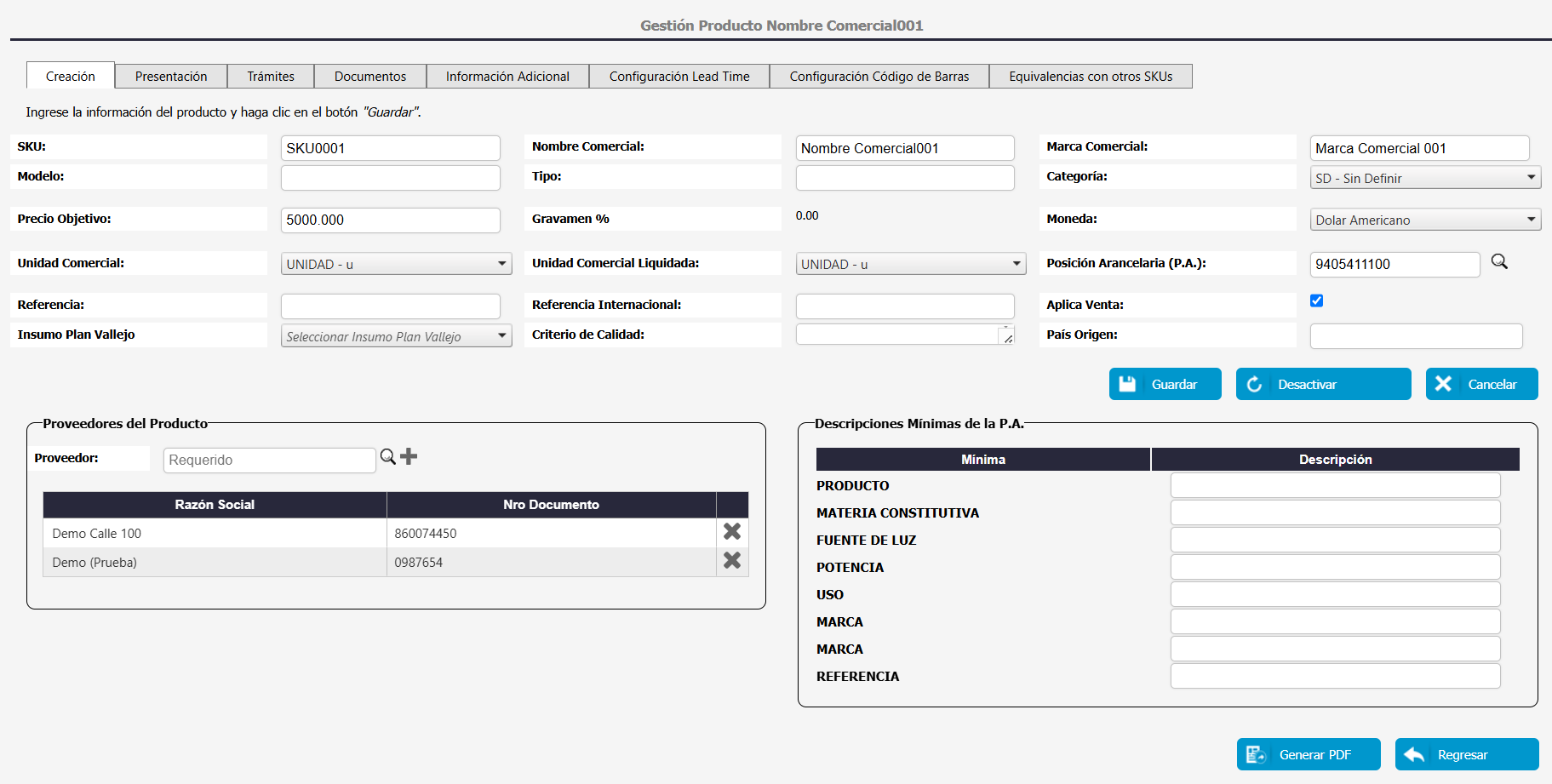Screen dimensions: 1552x784
Task: Click the Desactivar button
Action: 1323,384
